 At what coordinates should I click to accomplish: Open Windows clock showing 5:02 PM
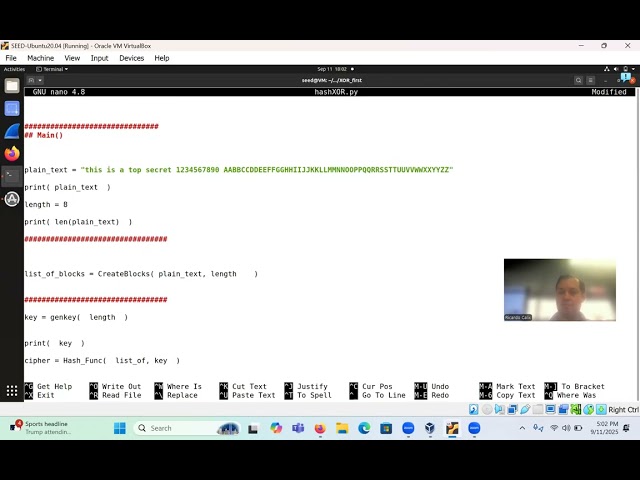(x=604, y=428)
